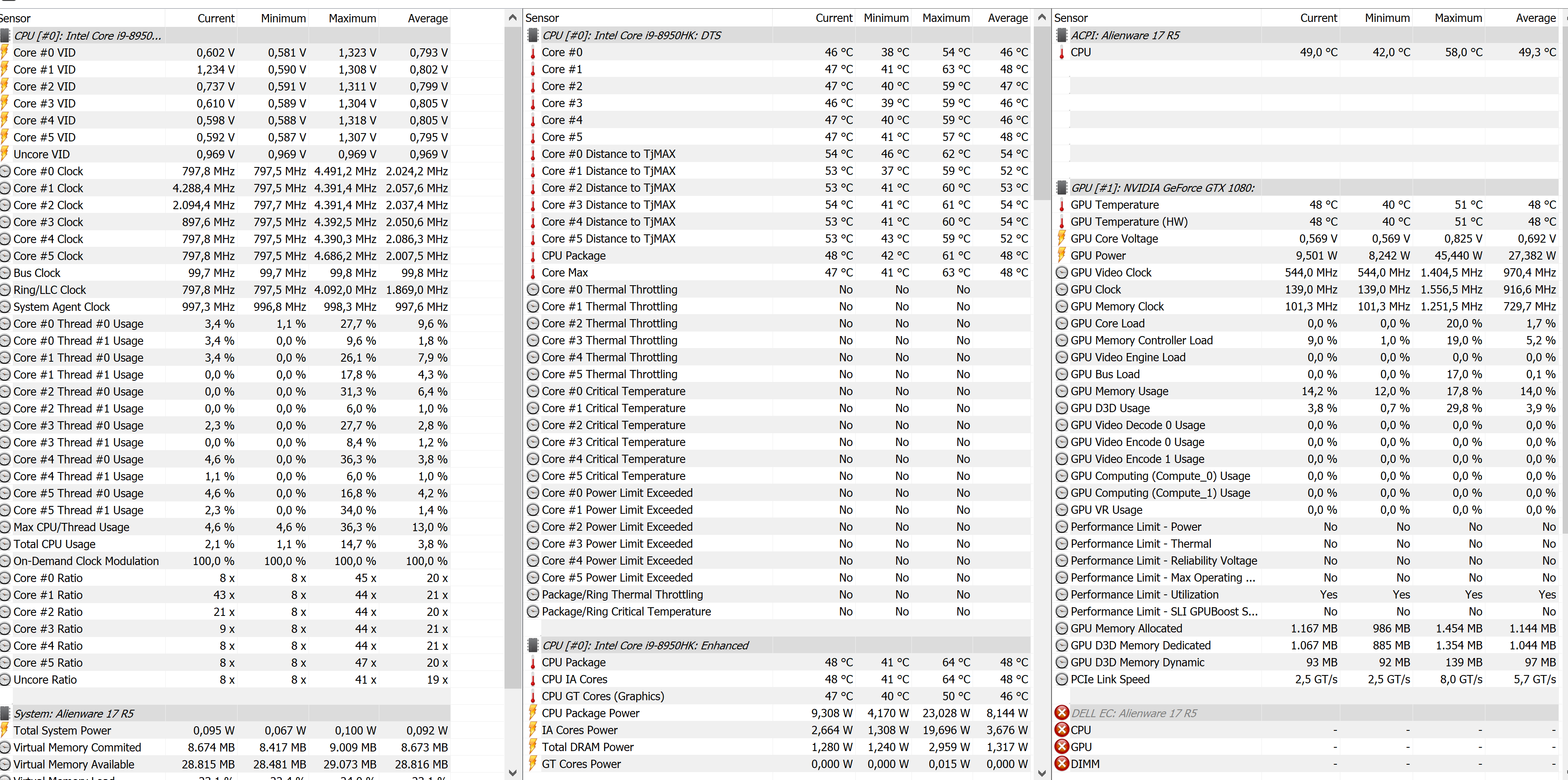Click the lightning bolt icon beside GPU Power
Viewport: 1568px width, 780px height.
[x=1061, y=255]
